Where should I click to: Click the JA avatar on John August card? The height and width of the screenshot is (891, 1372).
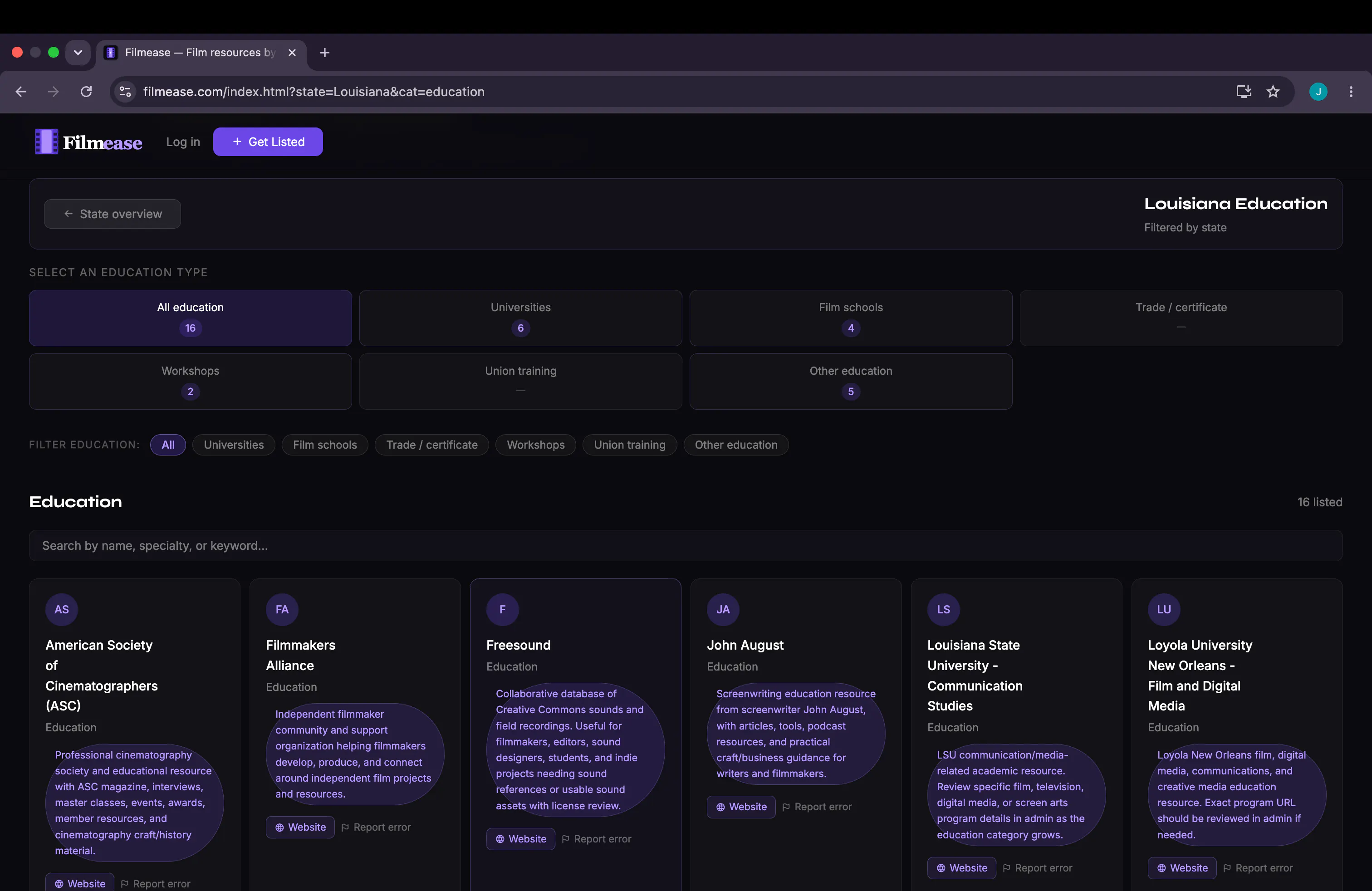tap(723, 609)
